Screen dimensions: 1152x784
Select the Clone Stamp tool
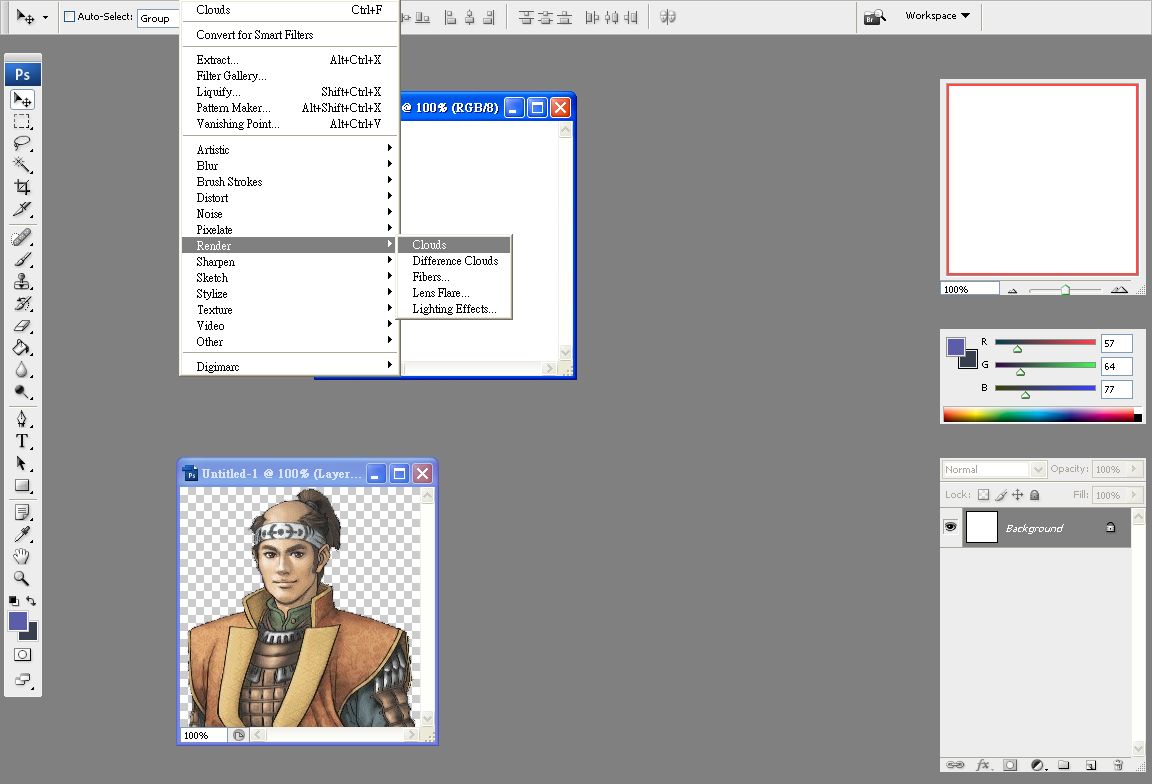click(x=22, y=281)
